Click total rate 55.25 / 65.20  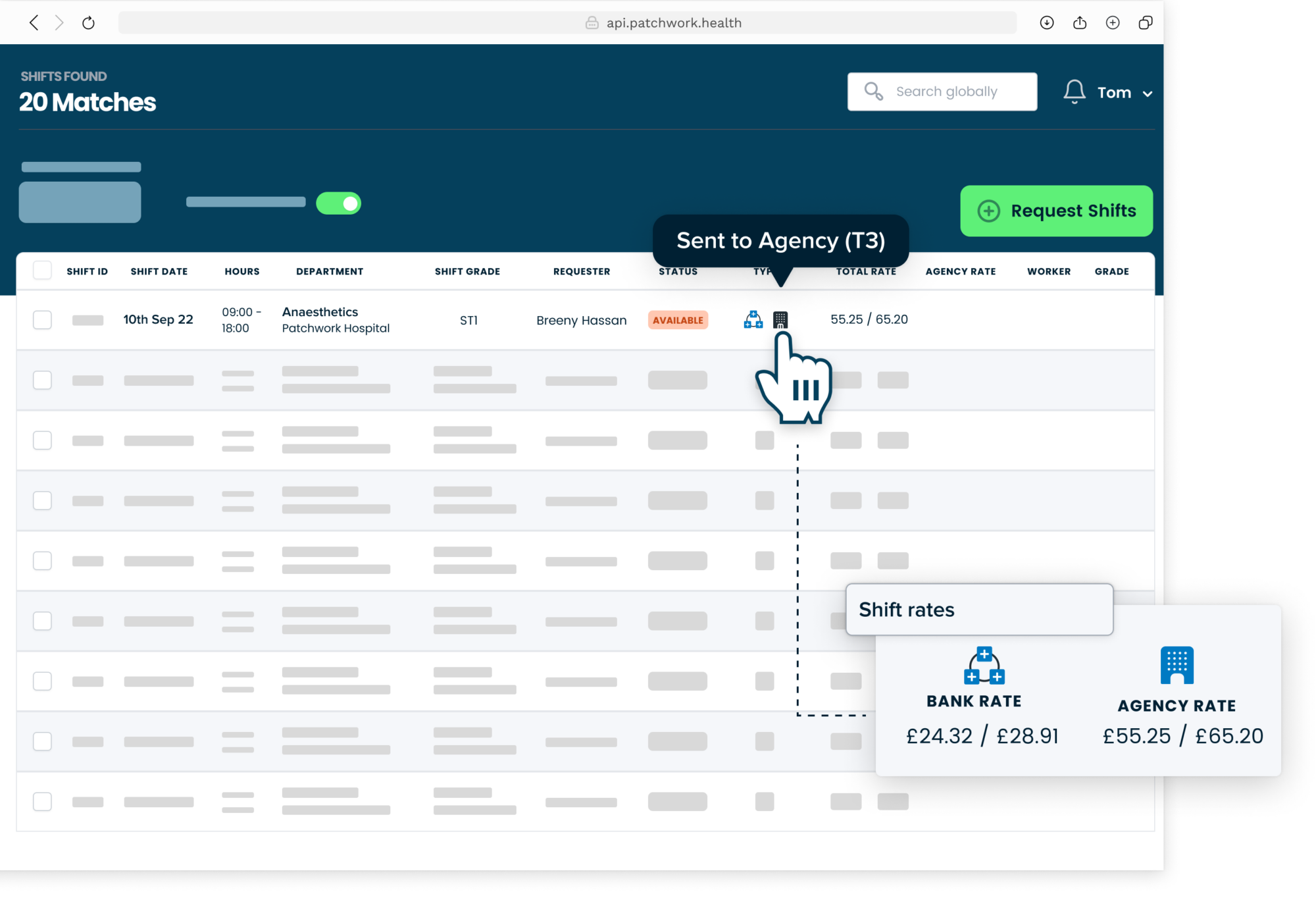[869, 319]
